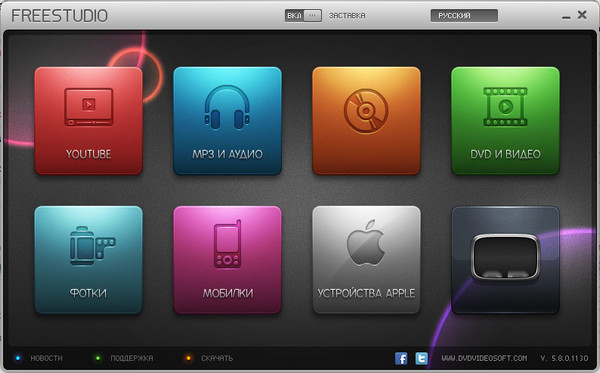Close the Free Studio window
Viewport: 600px width, 373px height.
click(x=582, y=15)
